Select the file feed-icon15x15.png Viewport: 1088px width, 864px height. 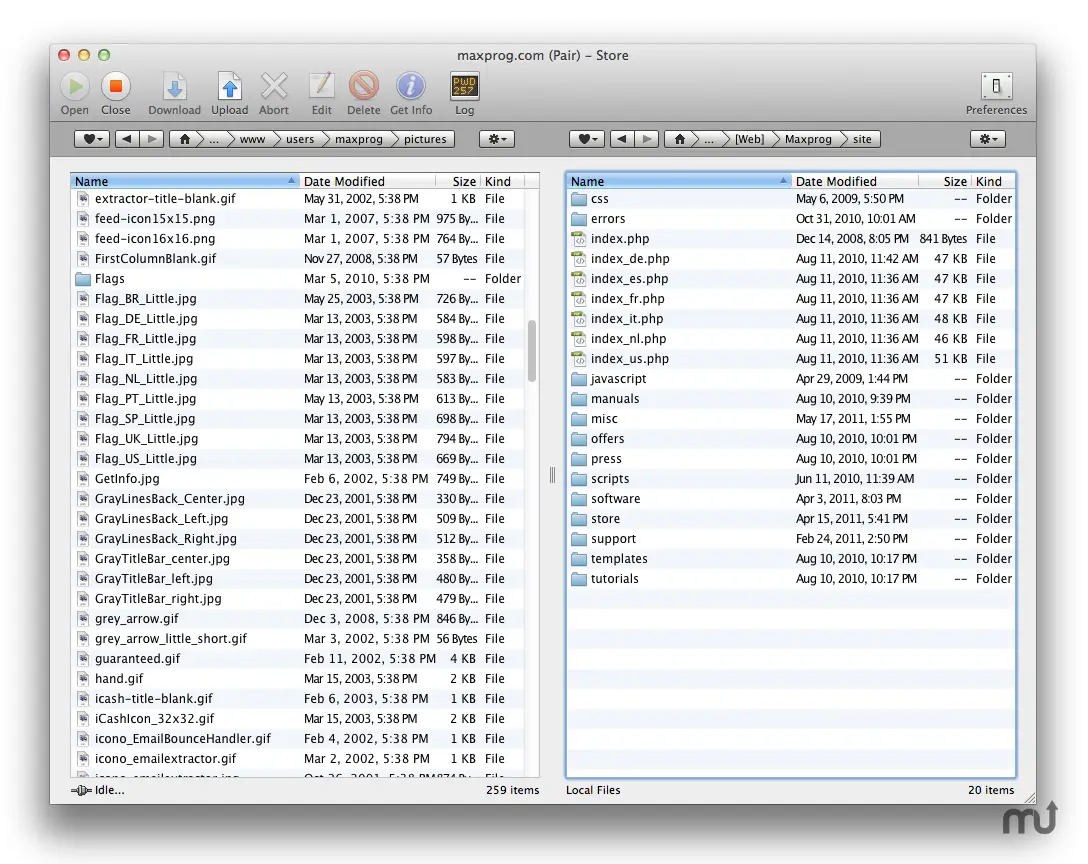(298, 219)
